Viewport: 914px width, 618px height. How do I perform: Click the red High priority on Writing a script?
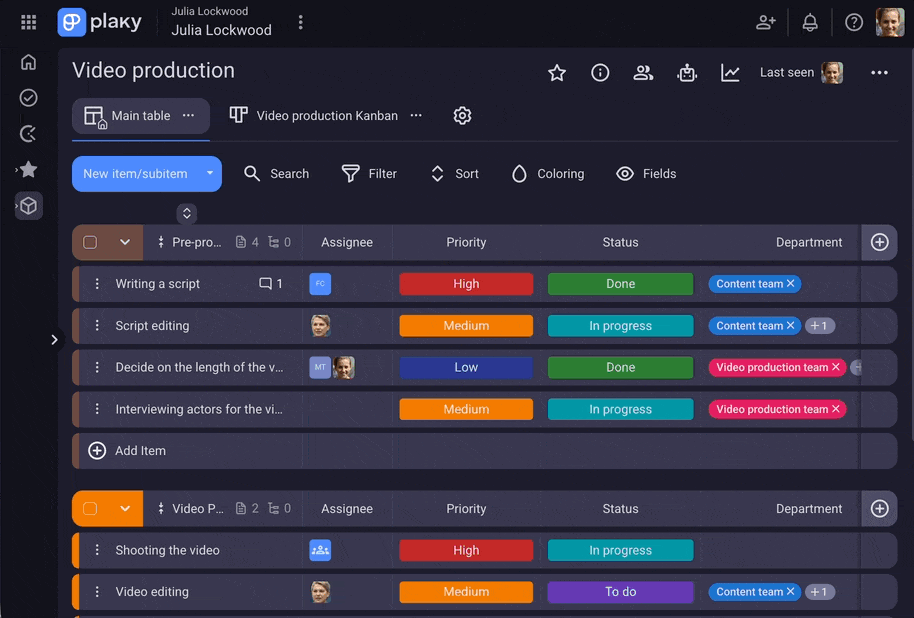466,284
